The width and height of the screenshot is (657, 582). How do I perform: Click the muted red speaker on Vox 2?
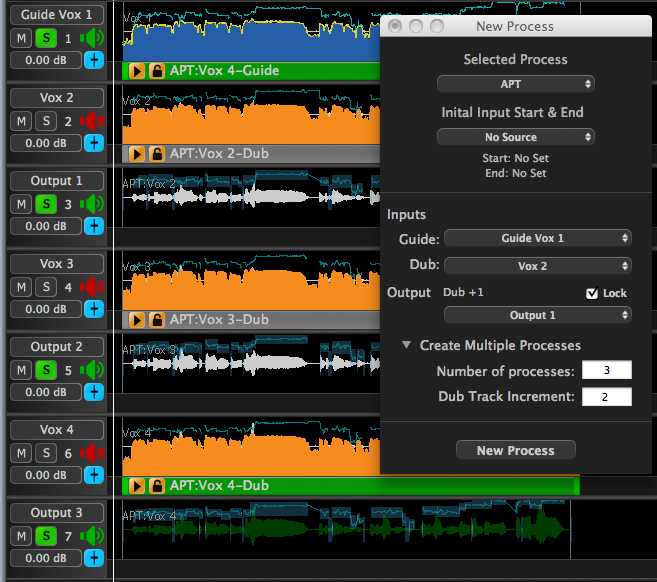pyautogui.click(x=93, y=122)
